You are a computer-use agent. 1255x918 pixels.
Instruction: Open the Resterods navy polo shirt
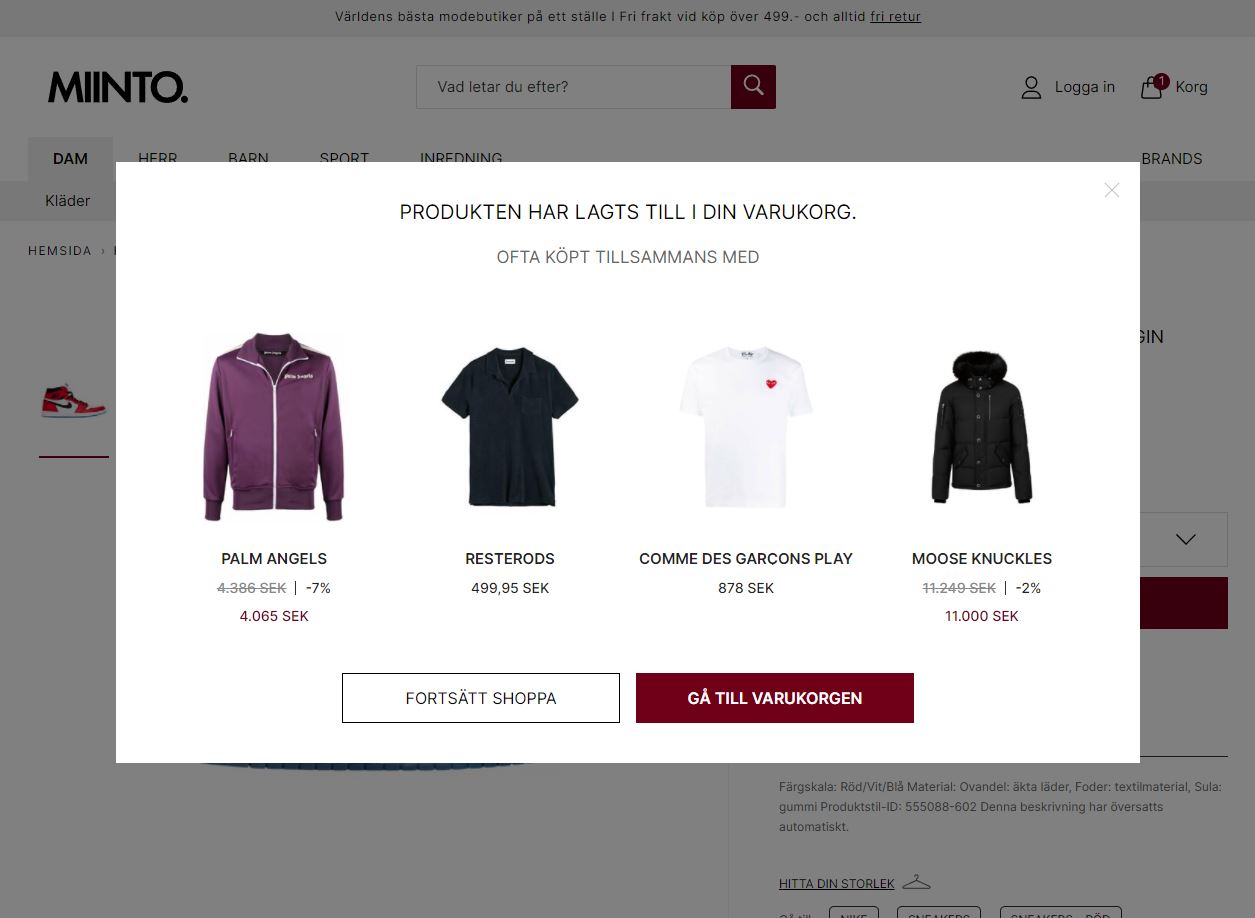click(x=510, y=427)
